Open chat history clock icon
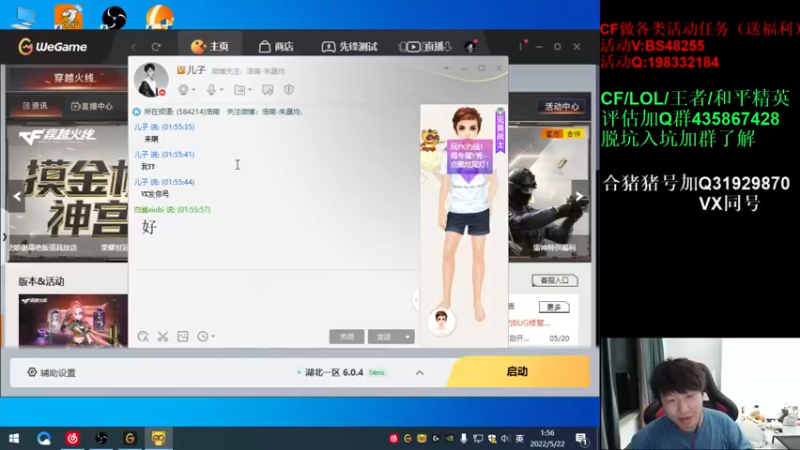This screenshot has width=800, height=450. (x=203, y=336)
